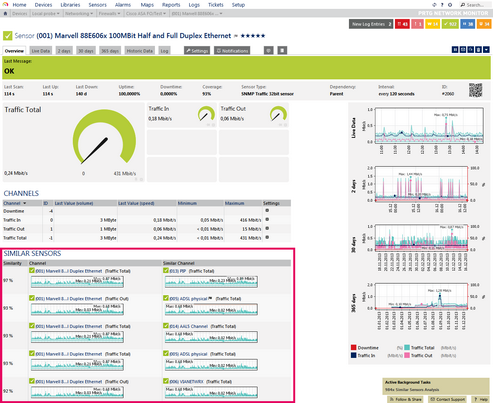Click the green status icon beside (013) PIP
The image size is (493, 403).
click(166, 271)
